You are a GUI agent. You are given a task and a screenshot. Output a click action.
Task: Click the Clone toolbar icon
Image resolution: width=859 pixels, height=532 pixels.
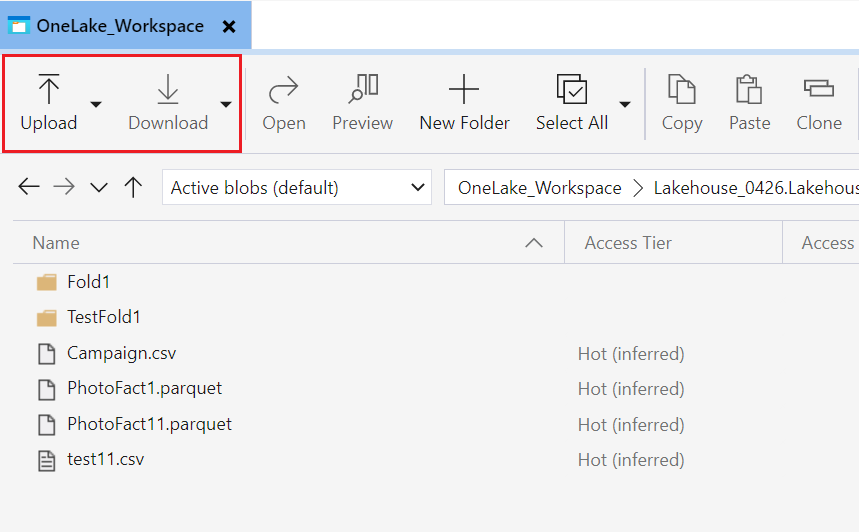(819, 91)
